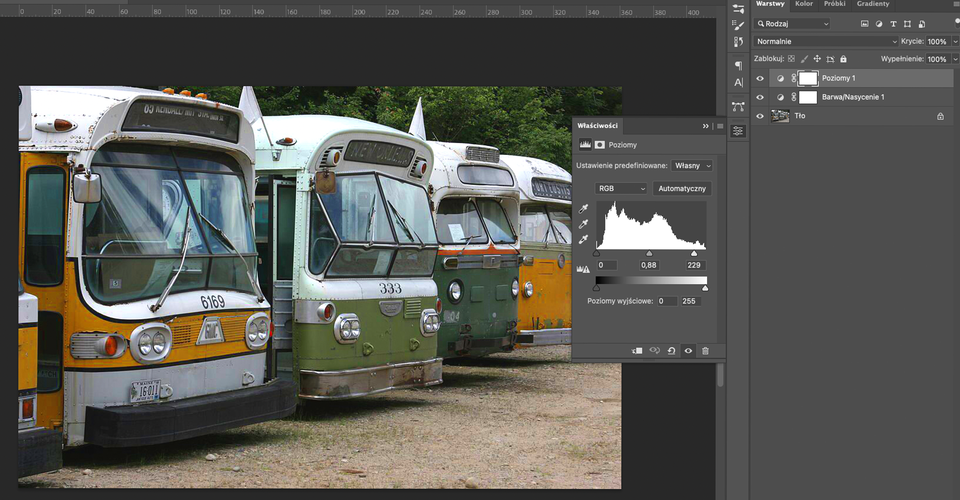View previous state icon in Properties
The width and height of the screenshot is (960, 500).
pyautogui.click(x=654, y=351)
